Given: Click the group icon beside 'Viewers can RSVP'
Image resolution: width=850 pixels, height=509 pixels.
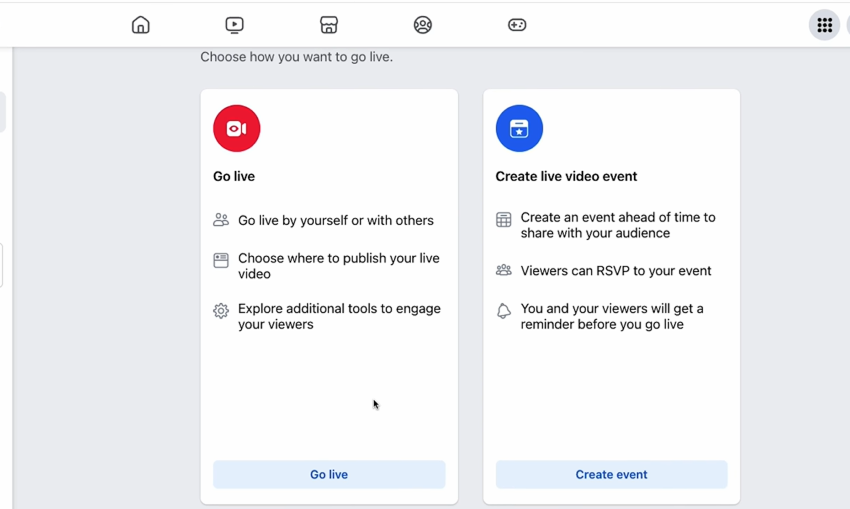Looking at the screenshot, I should [x=504, y=270].
